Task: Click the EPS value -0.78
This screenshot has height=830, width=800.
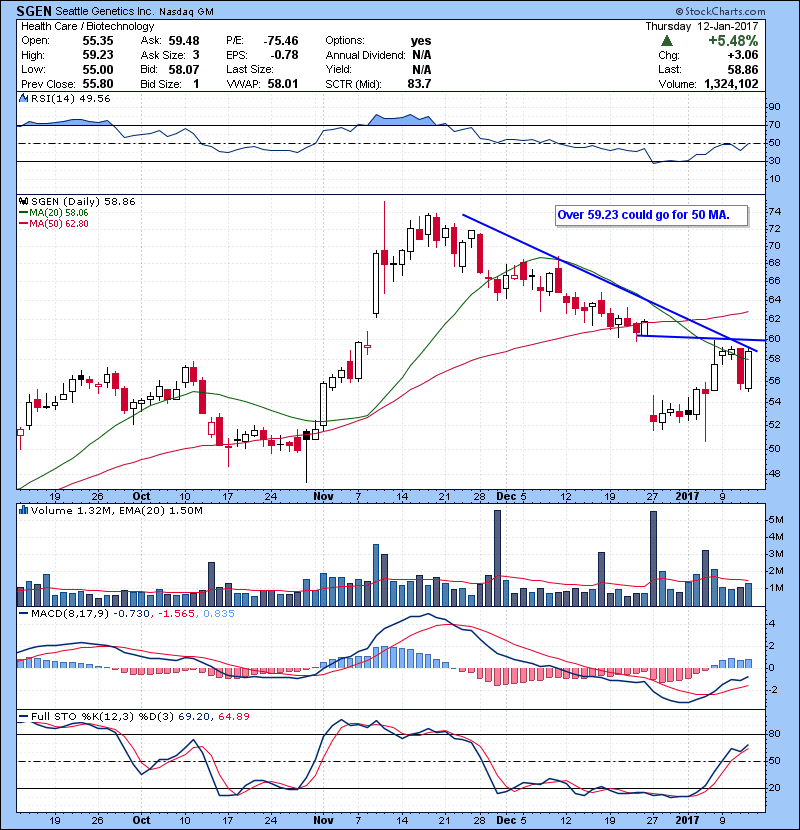Action: [x=284, y=55]
